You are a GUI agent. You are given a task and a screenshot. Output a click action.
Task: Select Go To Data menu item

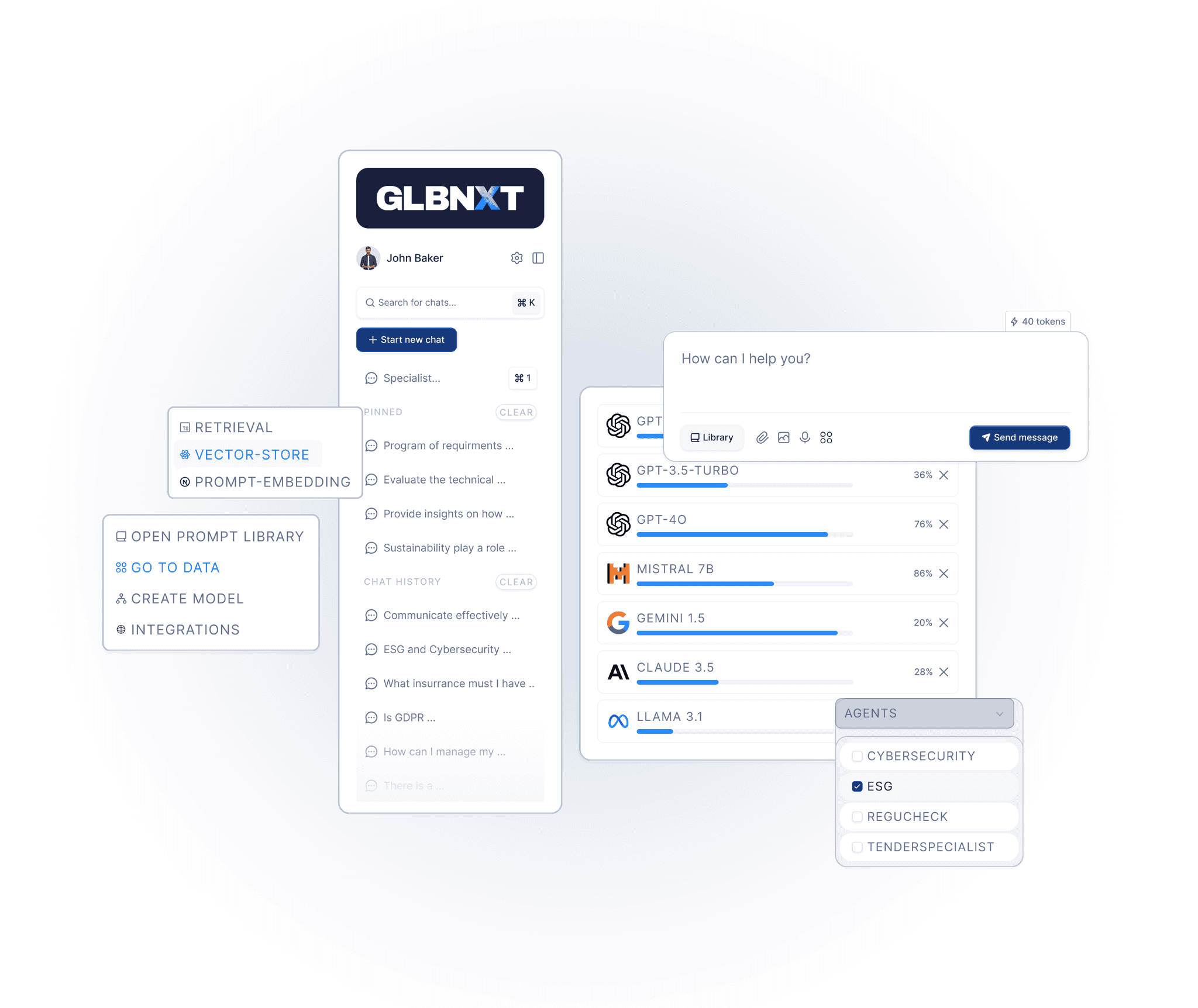tap(175, 566)
